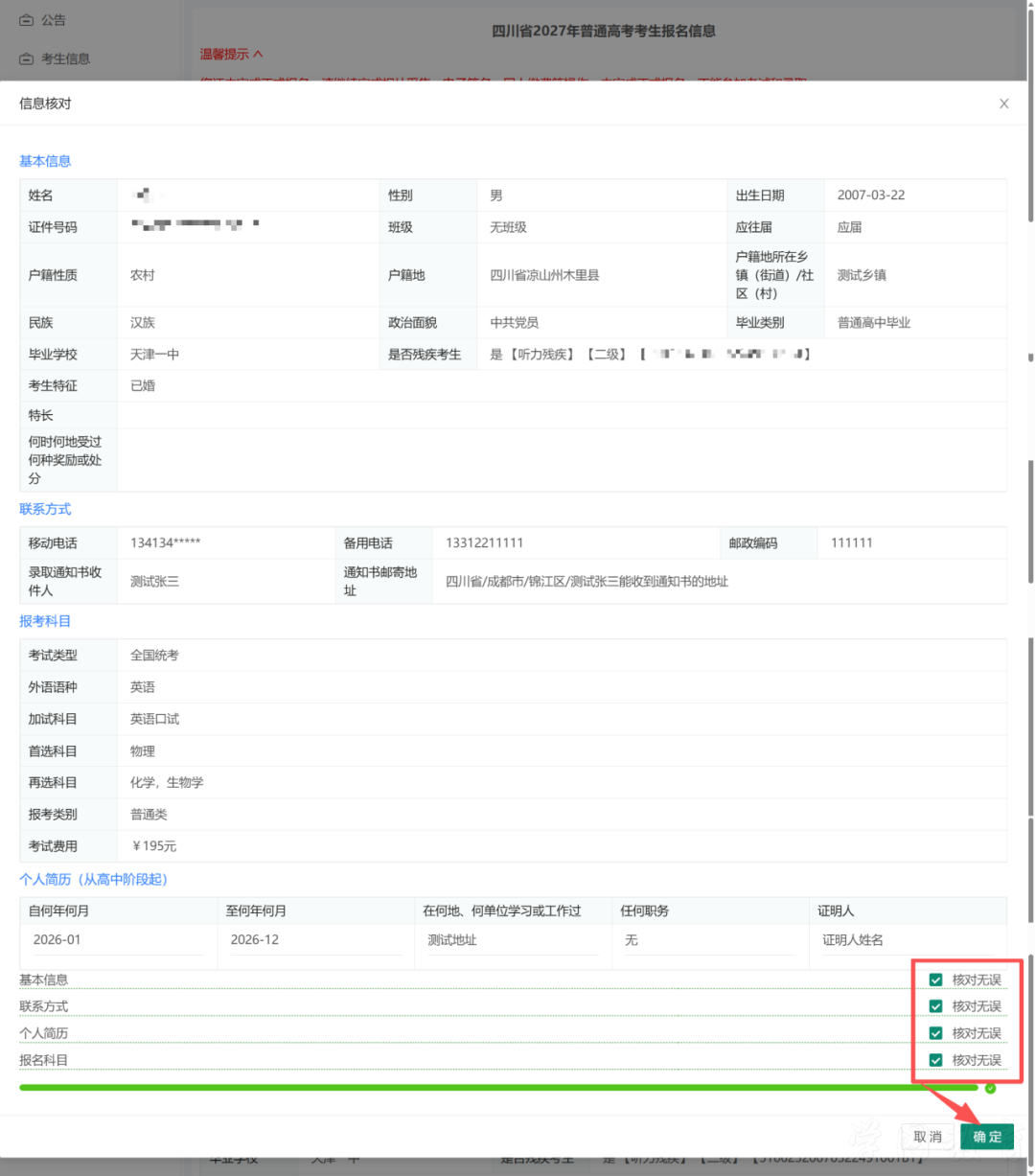Click the 移动电话 value 134134*****

click(166, 542)
